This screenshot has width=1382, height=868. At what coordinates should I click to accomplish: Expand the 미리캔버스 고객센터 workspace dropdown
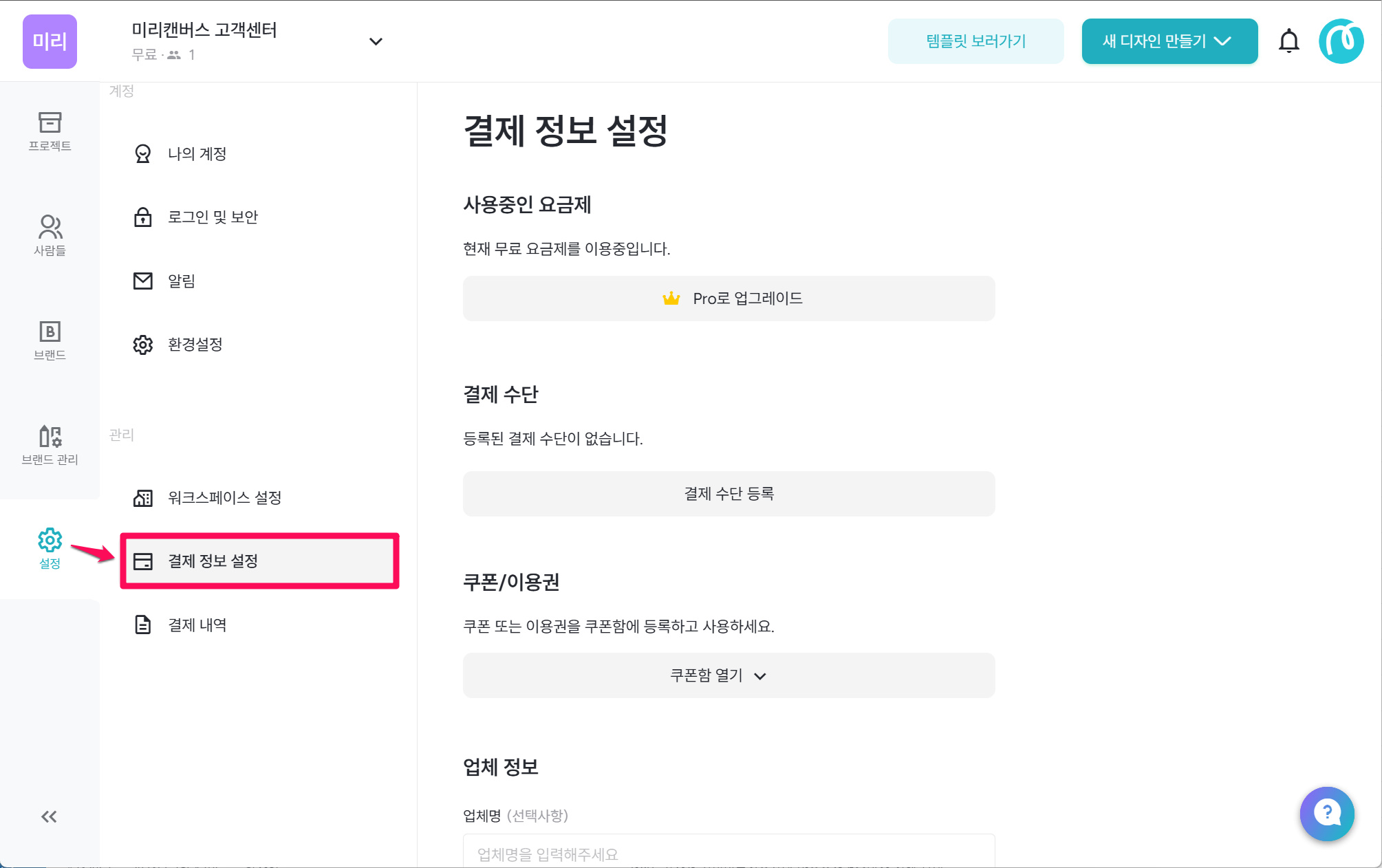376,41
